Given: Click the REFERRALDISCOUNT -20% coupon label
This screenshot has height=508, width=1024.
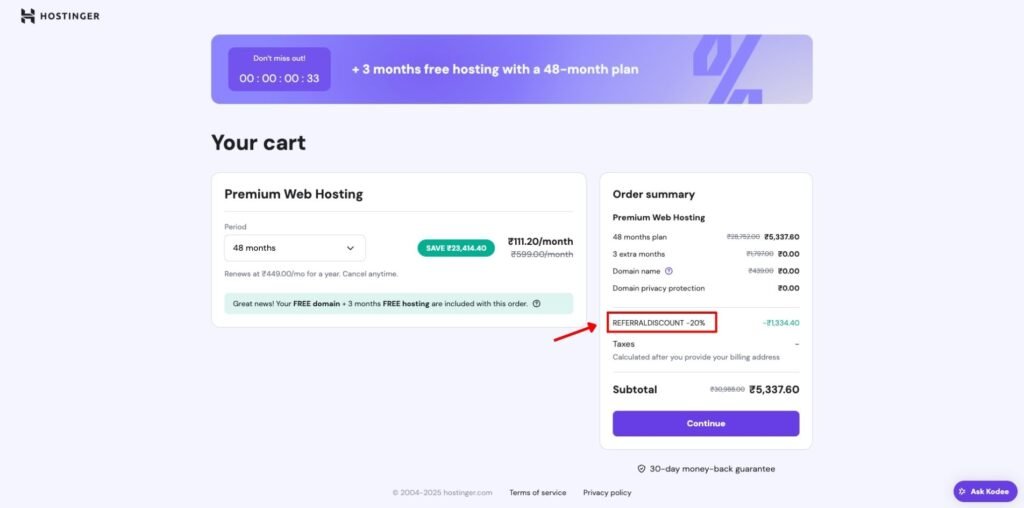Looking at the screenshot, I should tap(659, 323).
